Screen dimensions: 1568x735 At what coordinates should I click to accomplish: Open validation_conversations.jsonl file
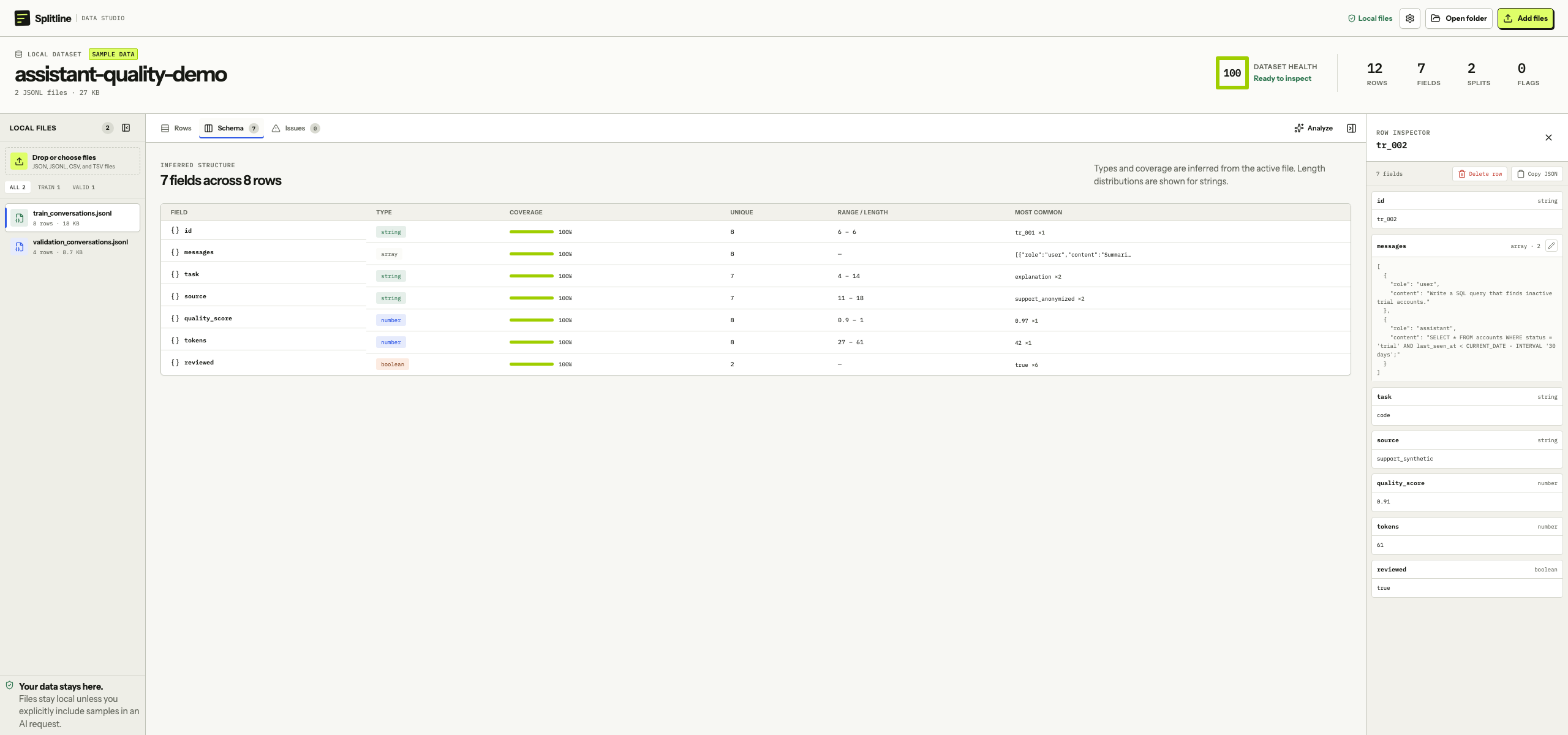pyautogui.click(x=73, y=247)
